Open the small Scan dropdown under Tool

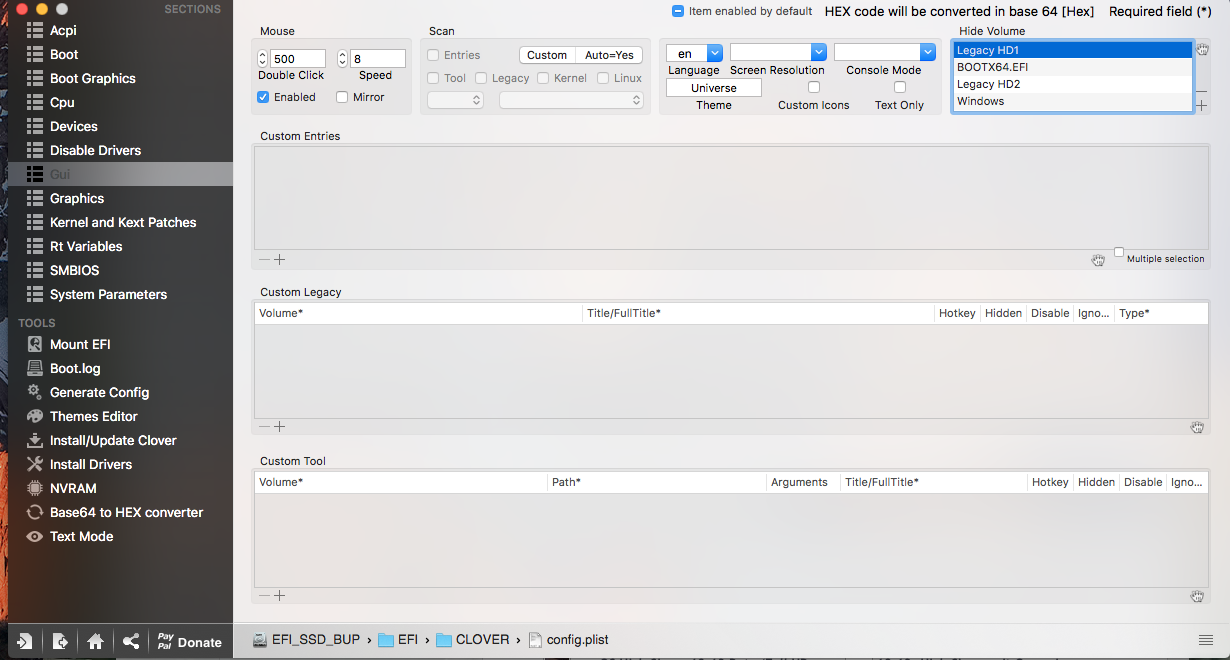click(x=455, y=100)
